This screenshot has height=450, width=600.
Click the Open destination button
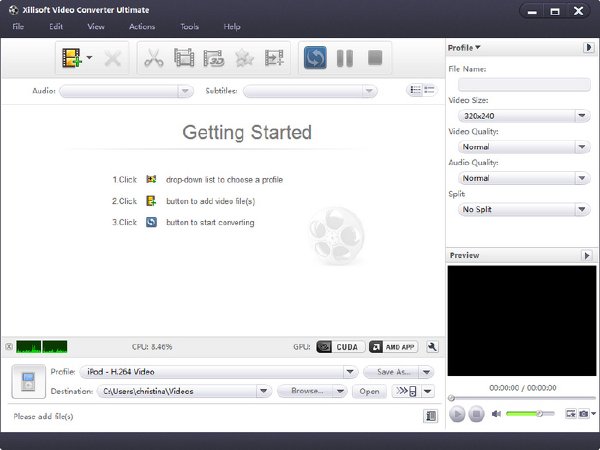point(369,391)
